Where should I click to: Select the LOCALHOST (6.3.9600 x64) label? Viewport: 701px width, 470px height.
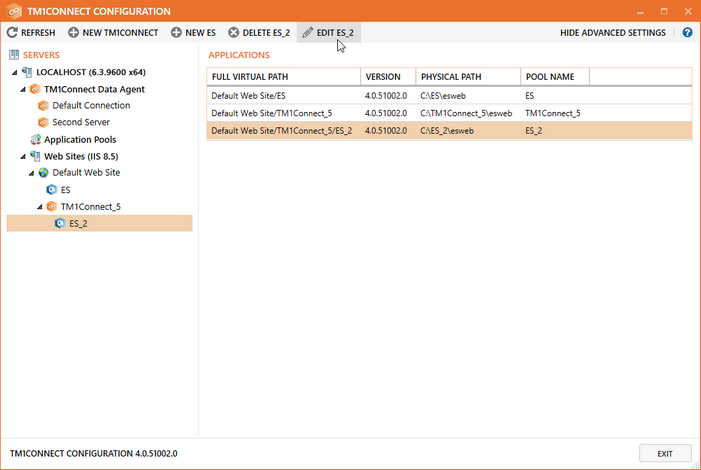[x=91, y=72]
